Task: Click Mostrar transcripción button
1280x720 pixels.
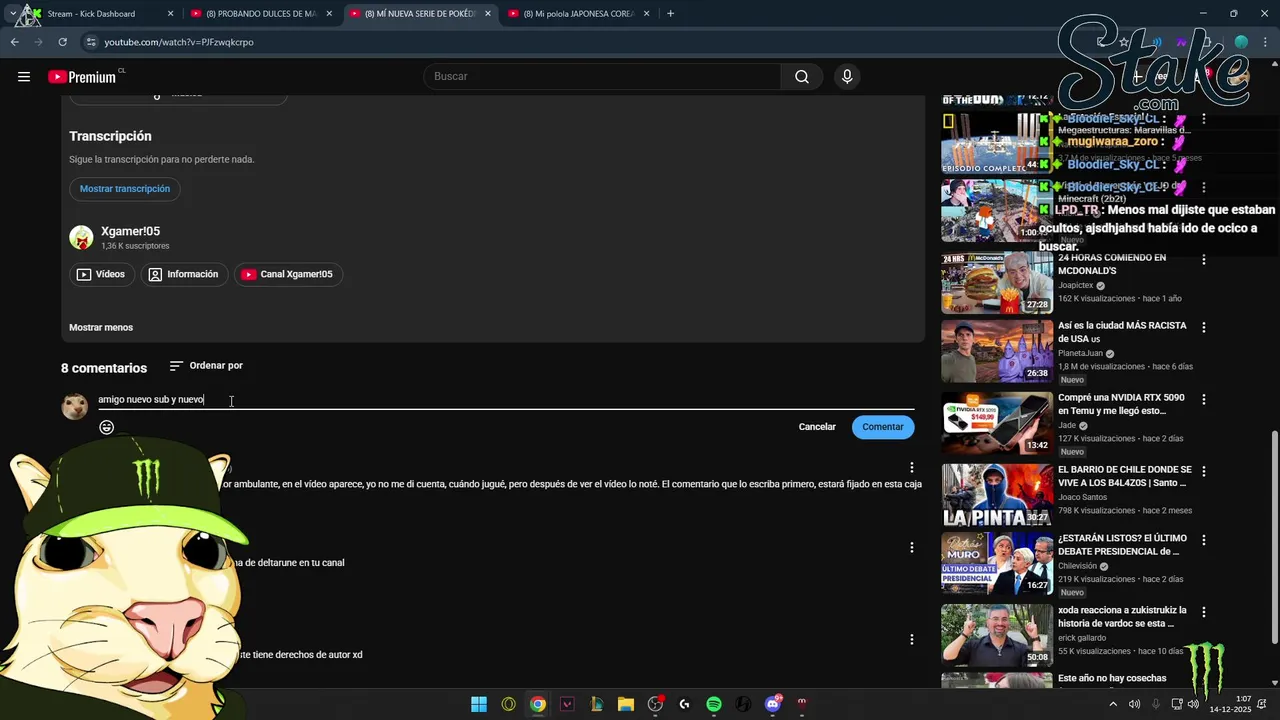Action: point(125,189)
